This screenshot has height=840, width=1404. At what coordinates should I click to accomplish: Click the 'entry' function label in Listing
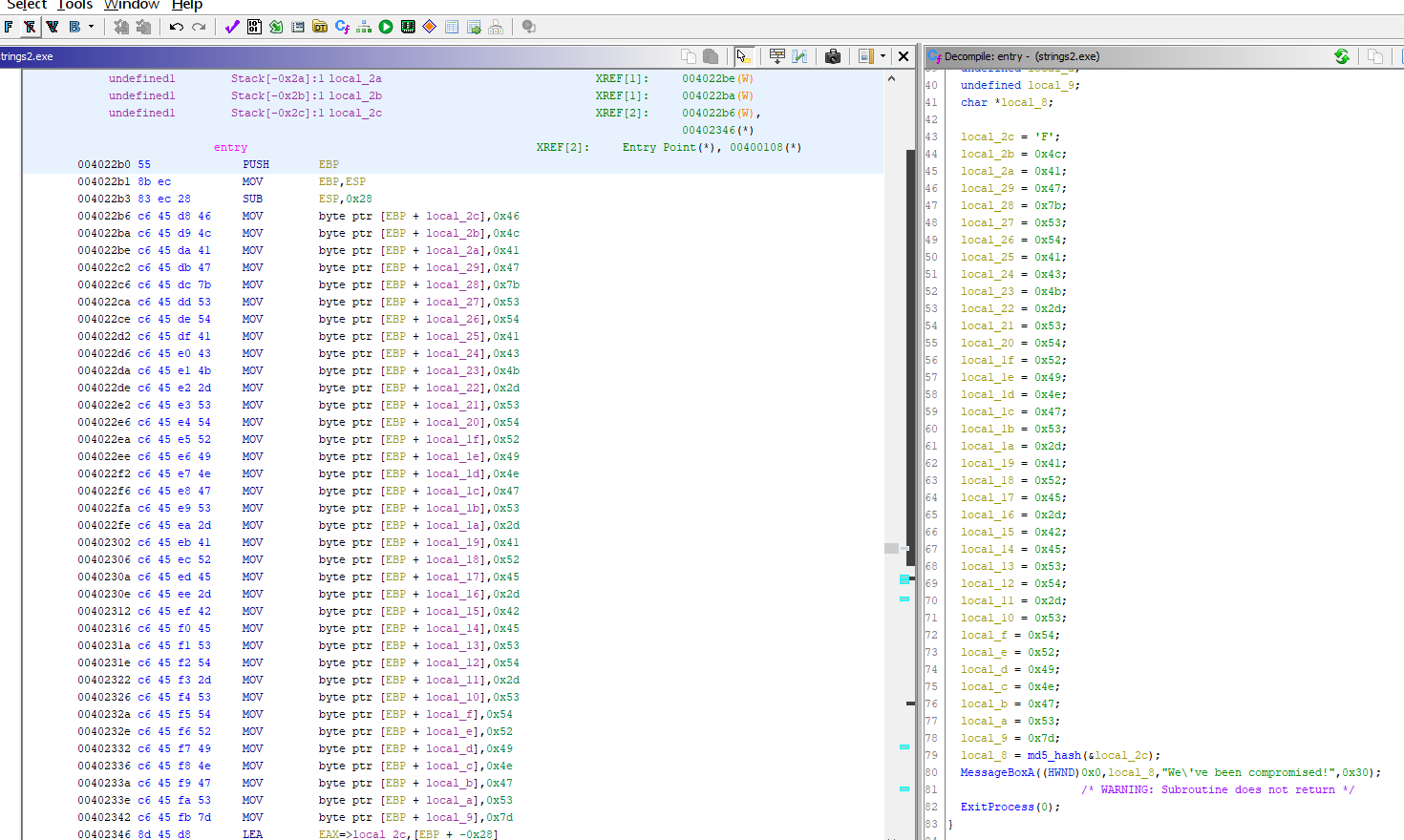coord(230,147)
